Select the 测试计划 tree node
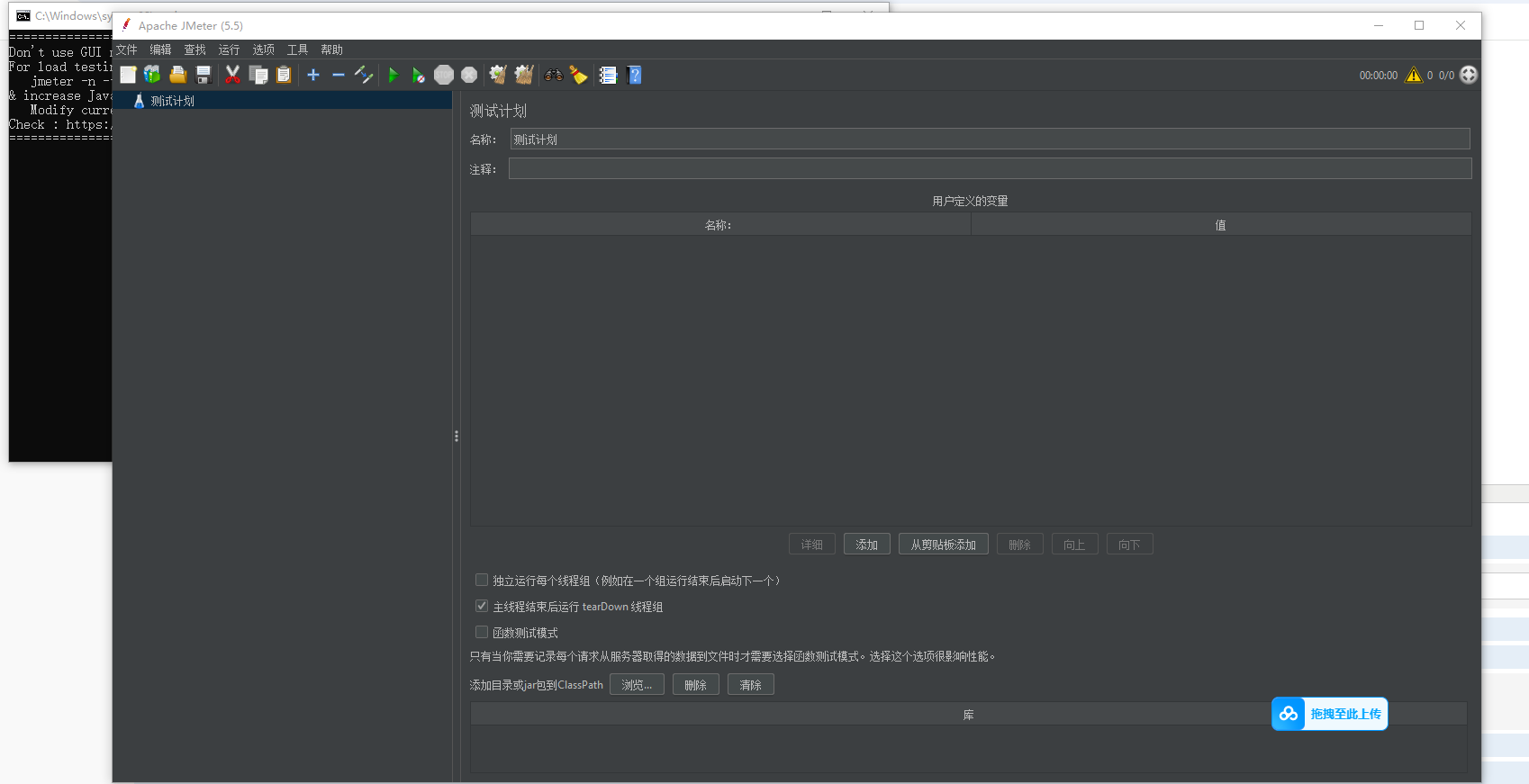This screenshot has width=1529, height=784. pos(172,101)
